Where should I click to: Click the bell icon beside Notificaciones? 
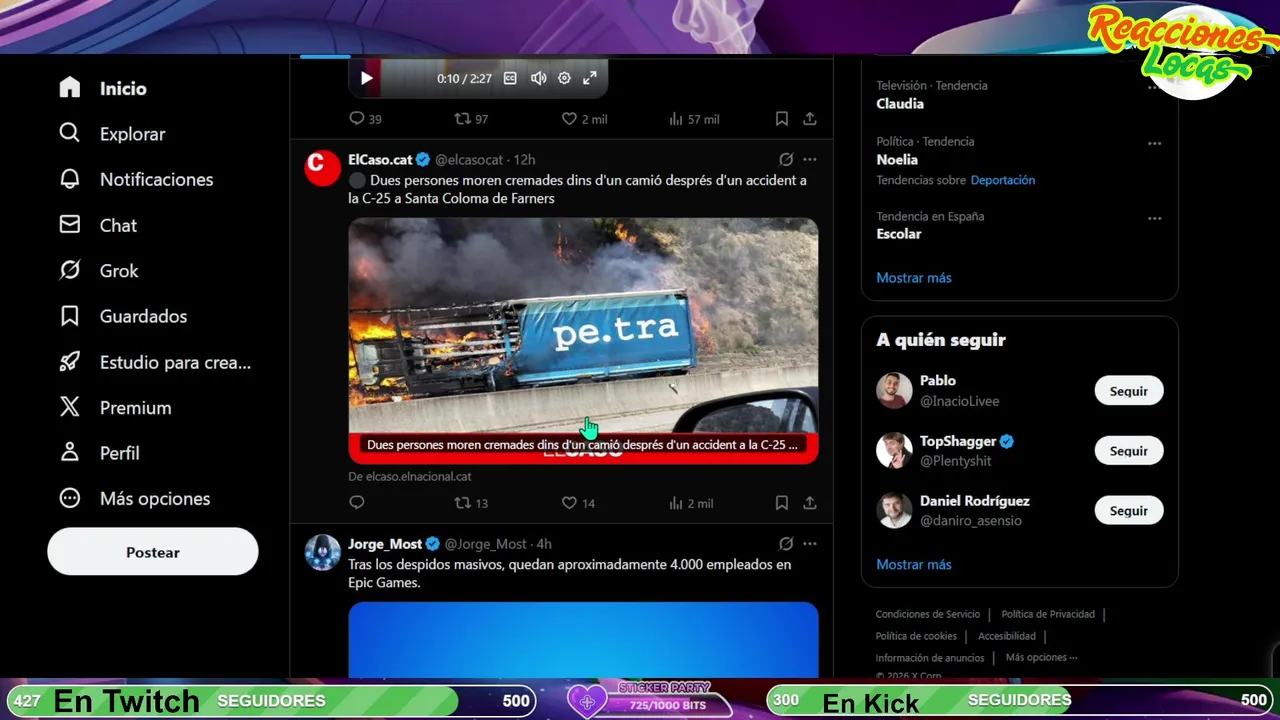click(70, 179)
